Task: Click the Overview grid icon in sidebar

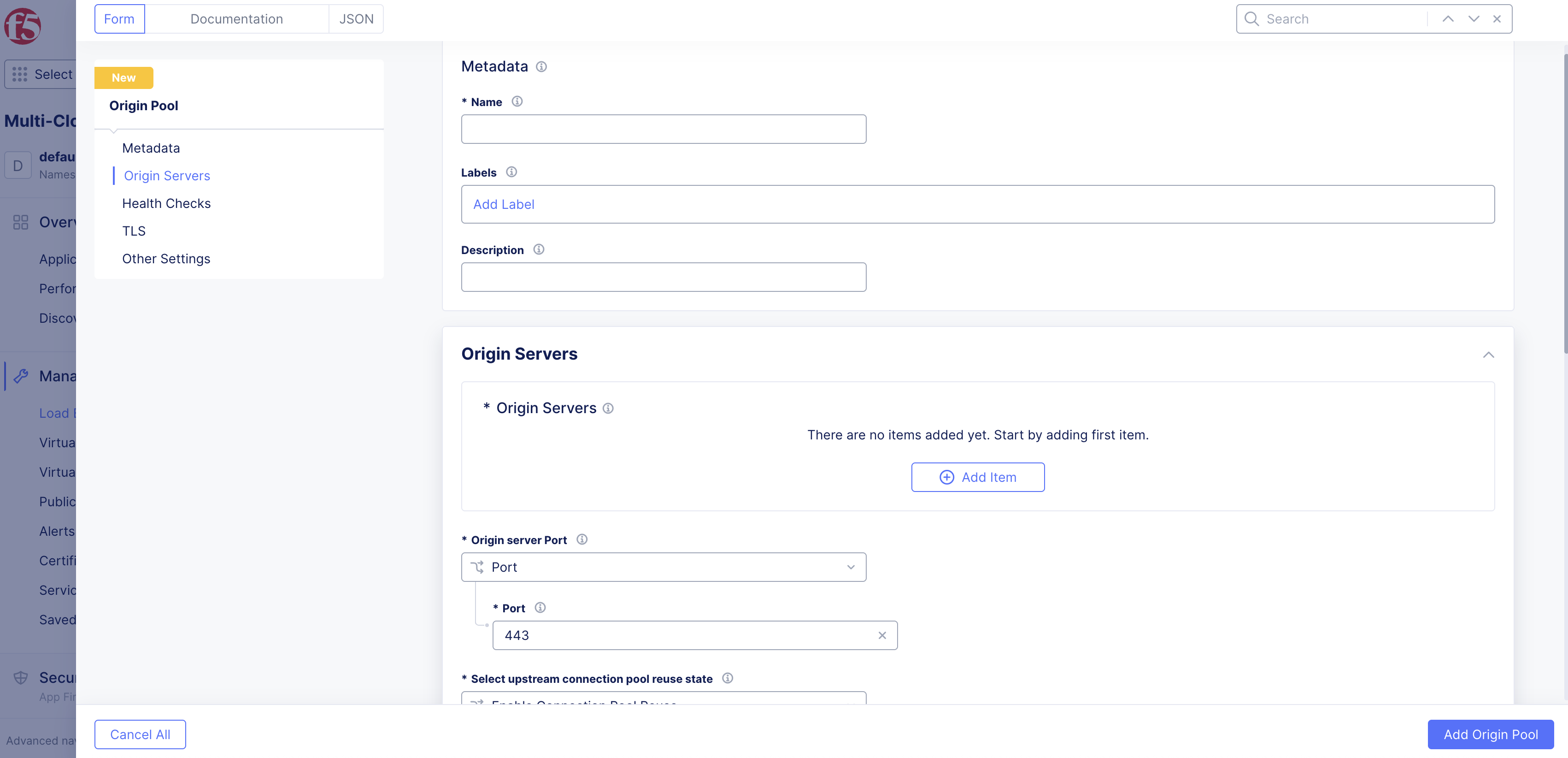Action: 21,222
